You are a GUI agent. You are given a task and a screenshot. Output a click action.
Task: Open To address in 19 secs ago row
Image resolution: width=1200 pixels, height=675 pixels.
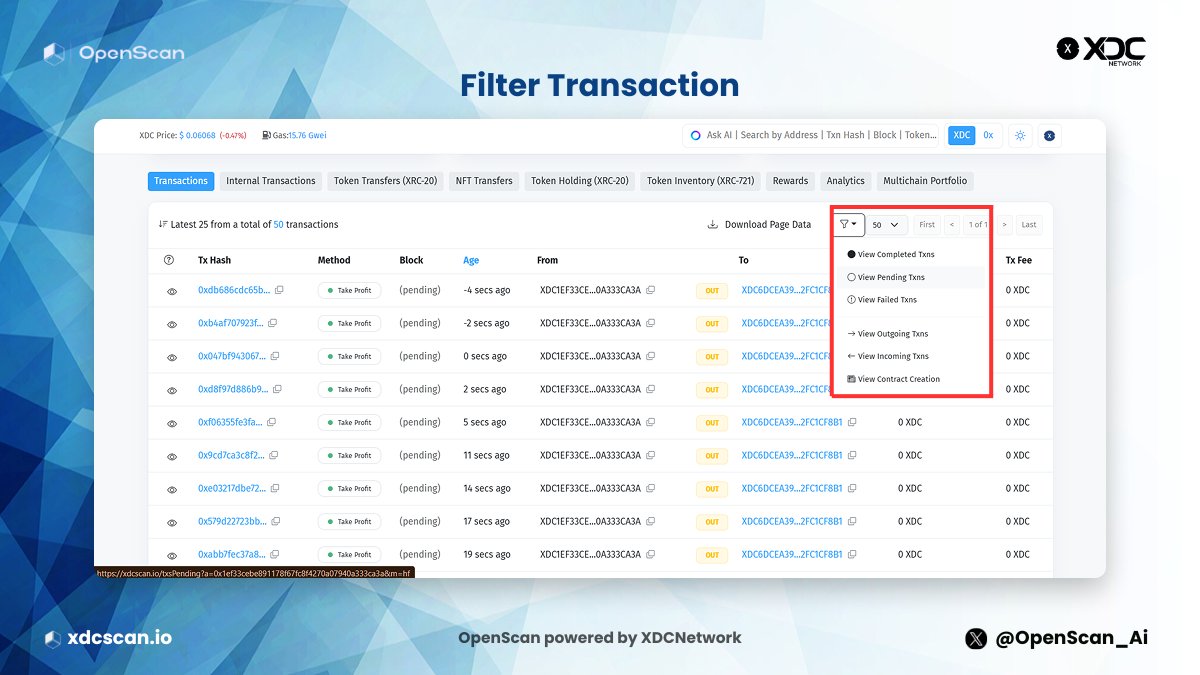(x=792, y=554)
